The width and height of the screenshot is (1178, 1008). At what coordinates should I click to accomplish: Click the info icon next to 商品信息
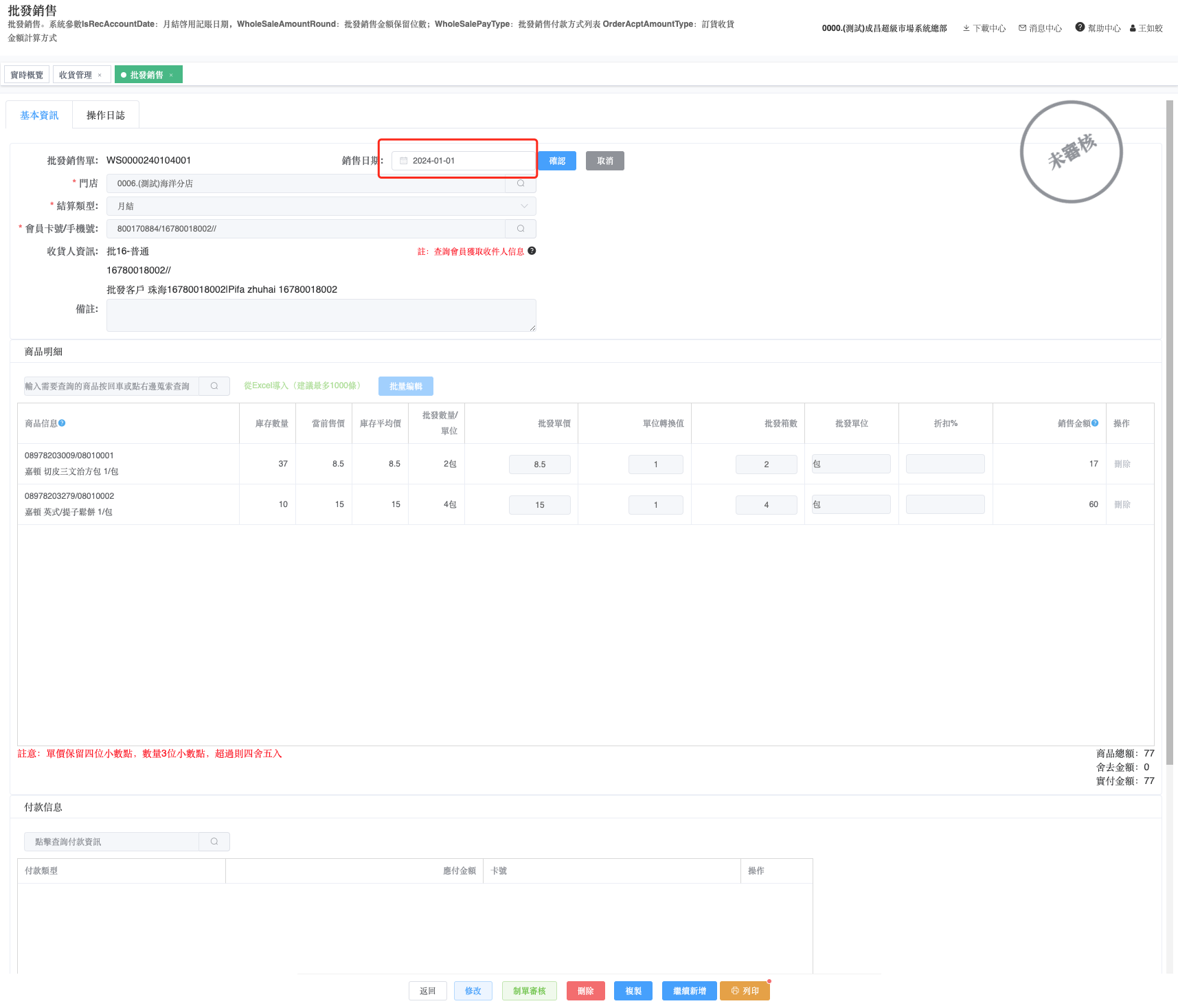[x=62, y=423]
